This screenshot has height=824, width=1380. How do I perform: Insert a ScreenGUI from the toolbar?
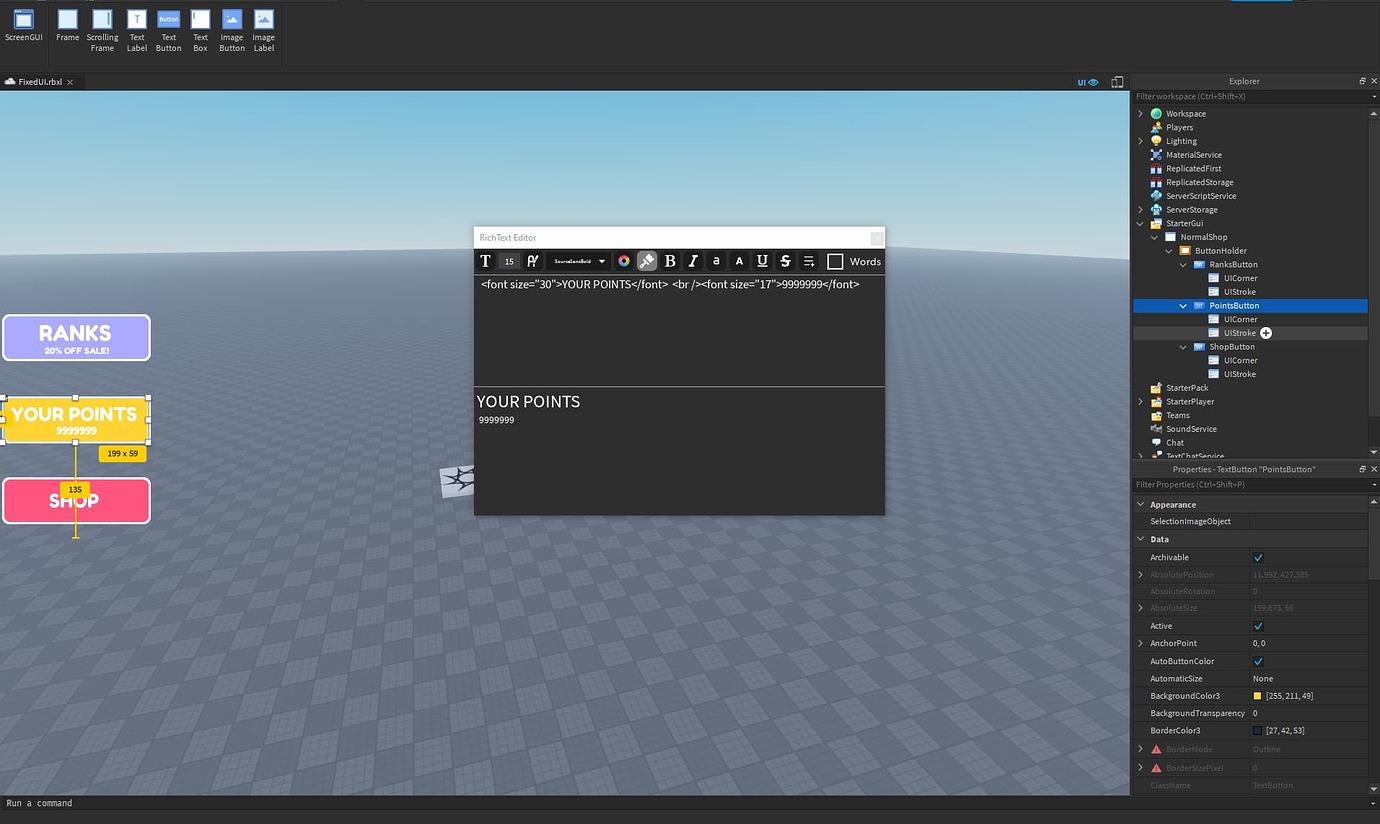point(23,25)
